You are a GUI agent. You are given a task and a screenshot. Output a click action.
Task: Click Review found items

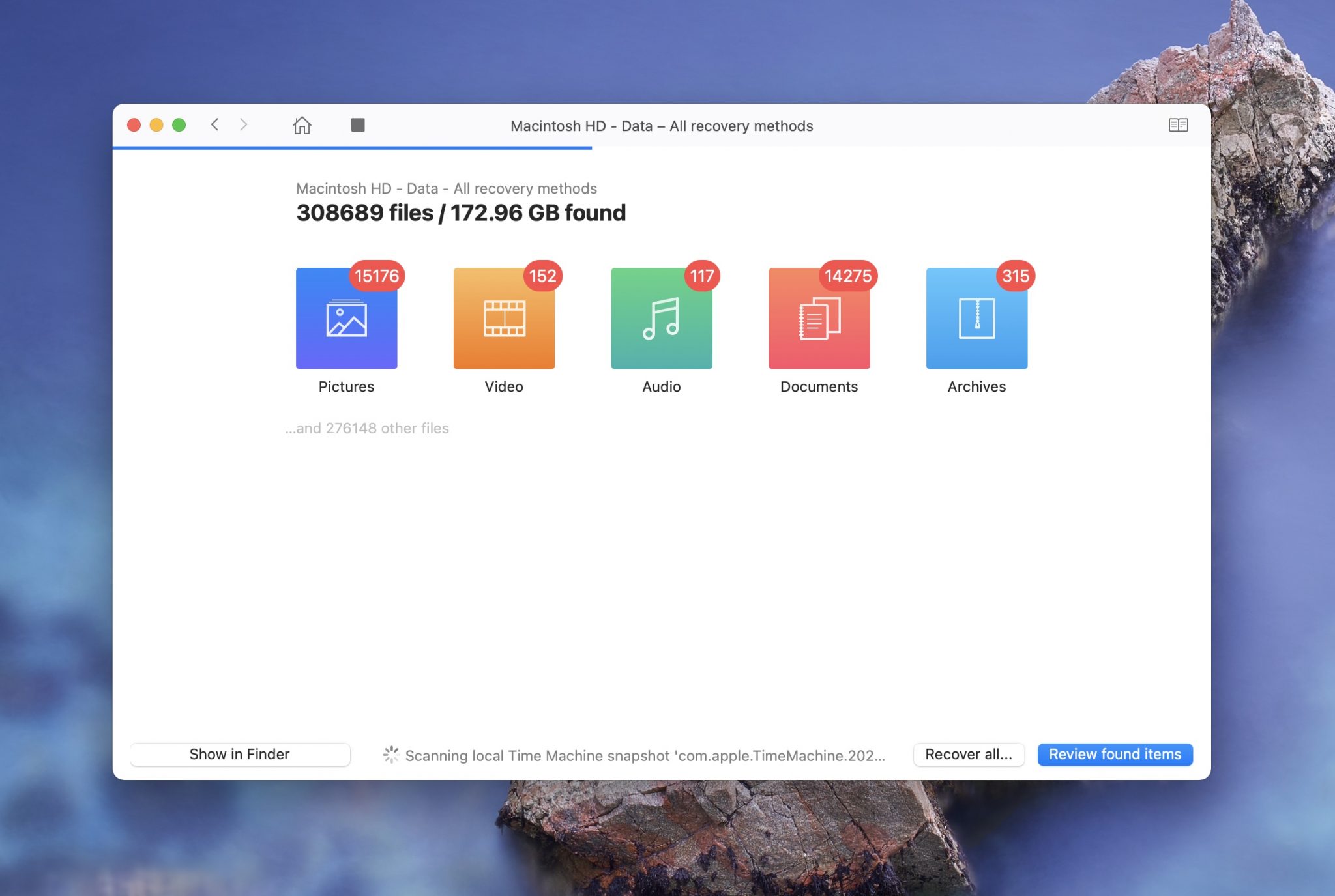point(1115,754)
